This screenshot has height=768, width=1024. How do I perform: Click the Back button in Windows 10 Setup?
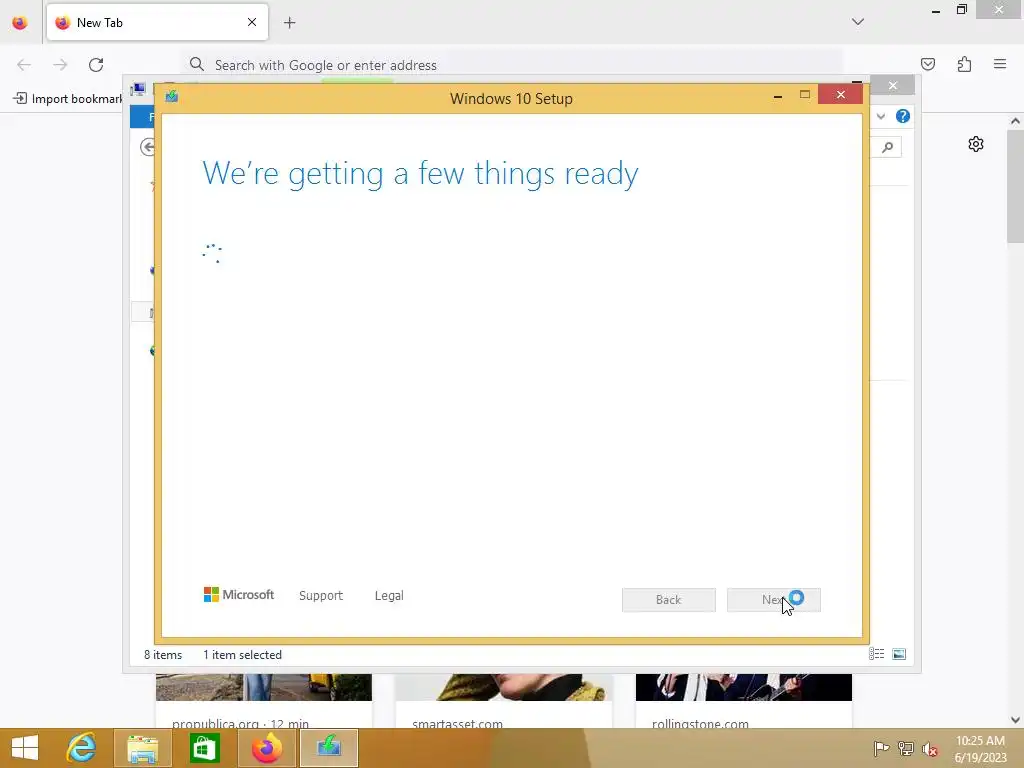(668, 600)
